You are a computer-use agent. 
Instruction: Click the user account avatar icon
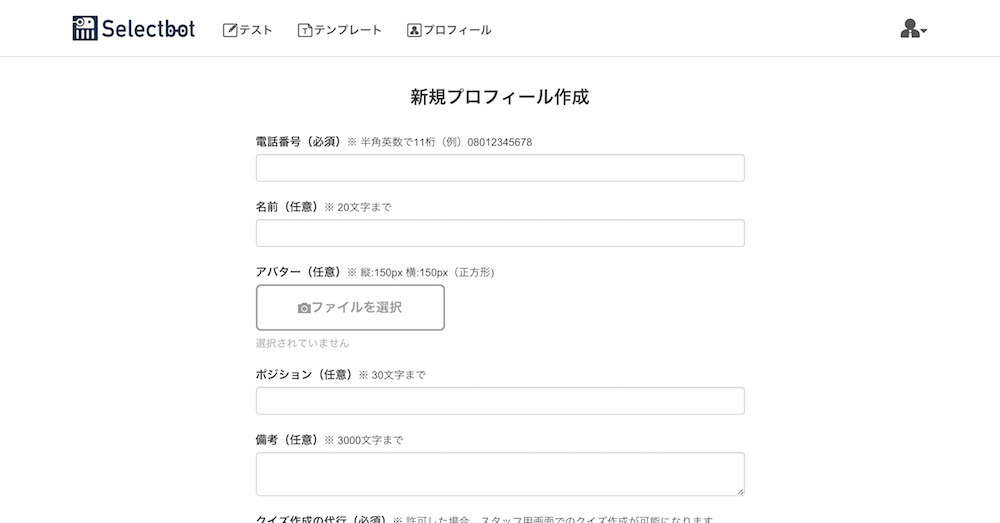[x=909, y=29]
